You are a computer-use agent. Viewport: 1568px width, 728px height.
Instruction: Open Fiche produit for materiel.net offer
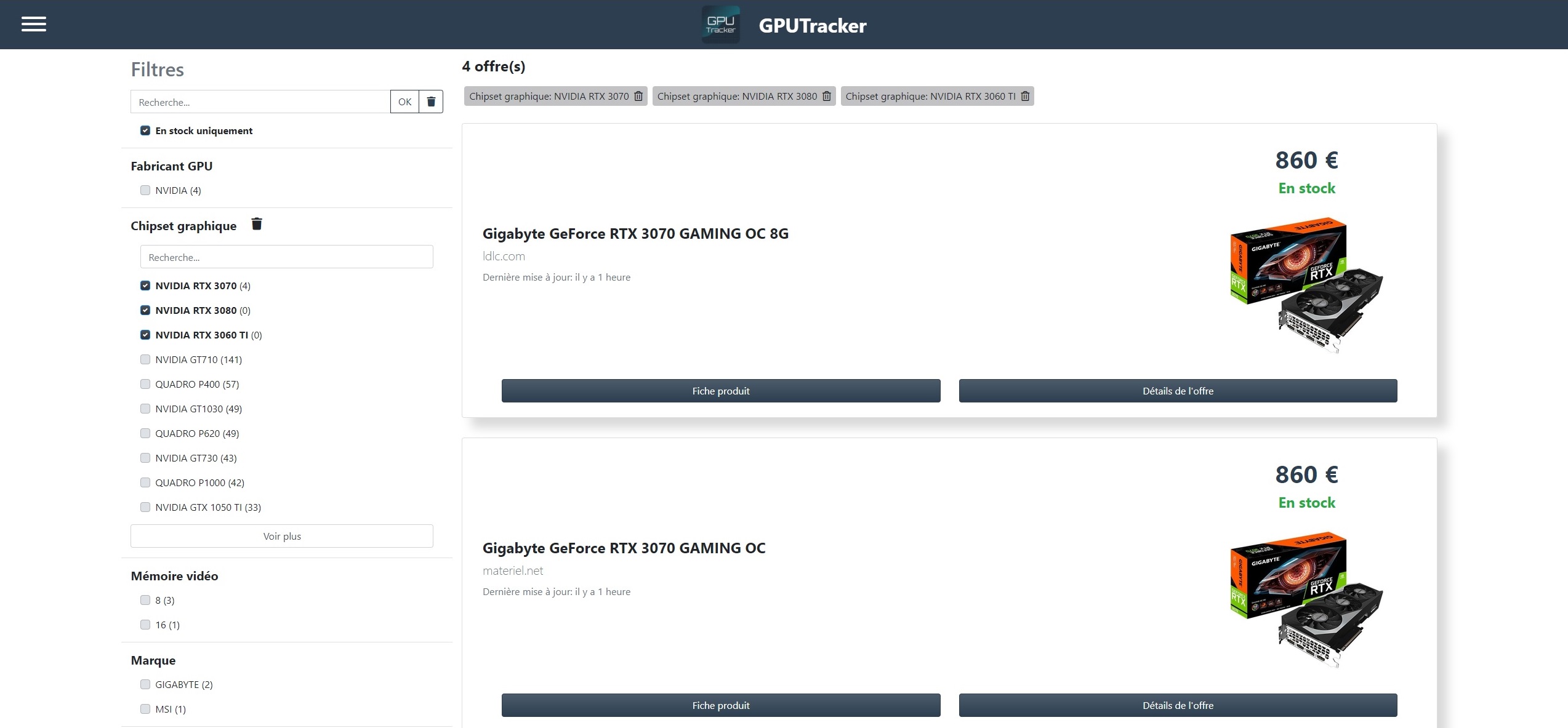click(x=721, y=705)
